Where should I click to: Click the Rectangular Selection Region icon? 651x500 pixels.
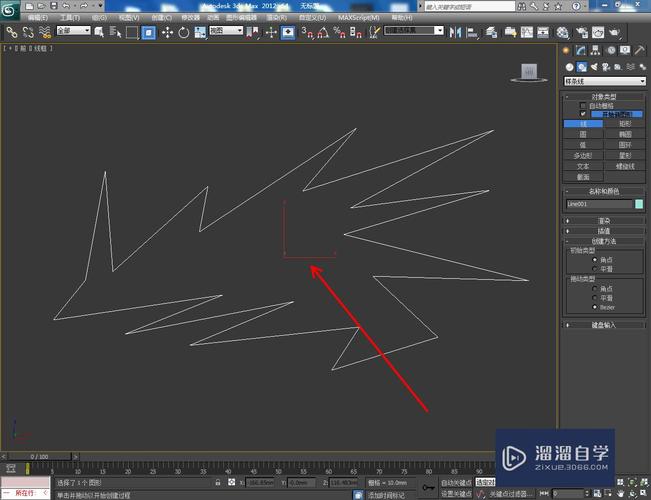132,32
